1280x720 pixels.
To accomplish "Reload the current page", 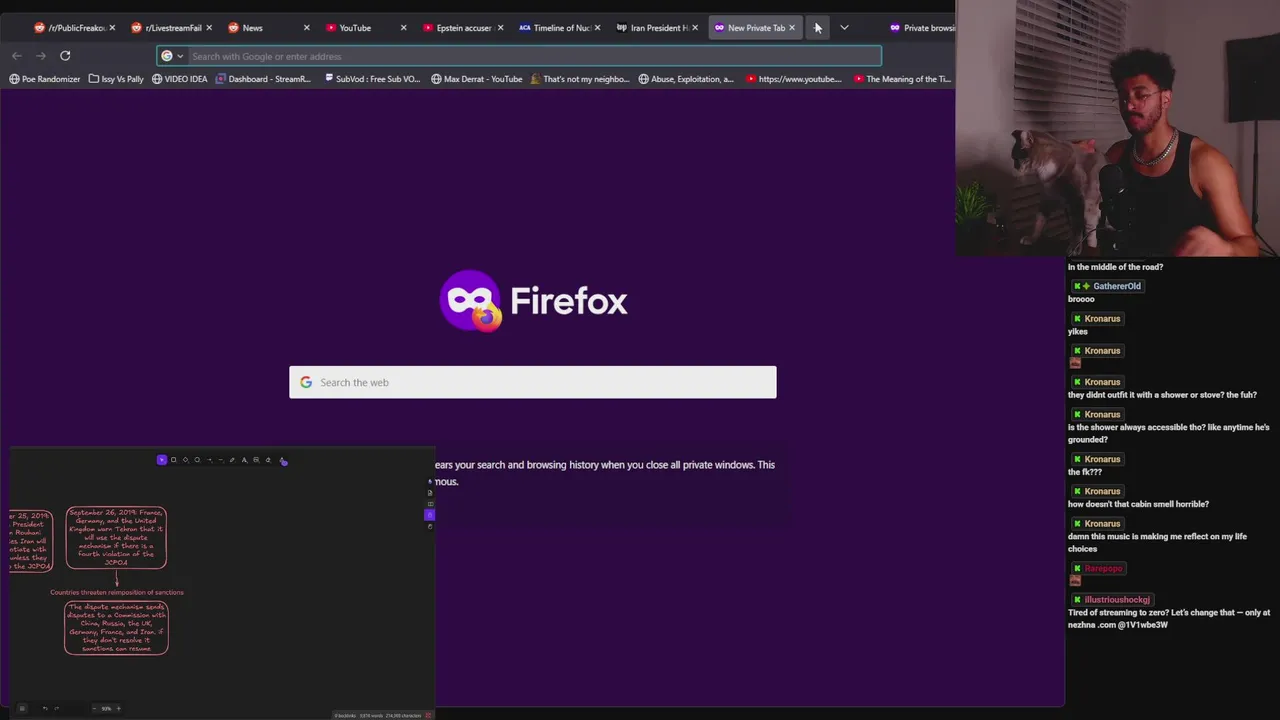I will (x=65, y=56).
